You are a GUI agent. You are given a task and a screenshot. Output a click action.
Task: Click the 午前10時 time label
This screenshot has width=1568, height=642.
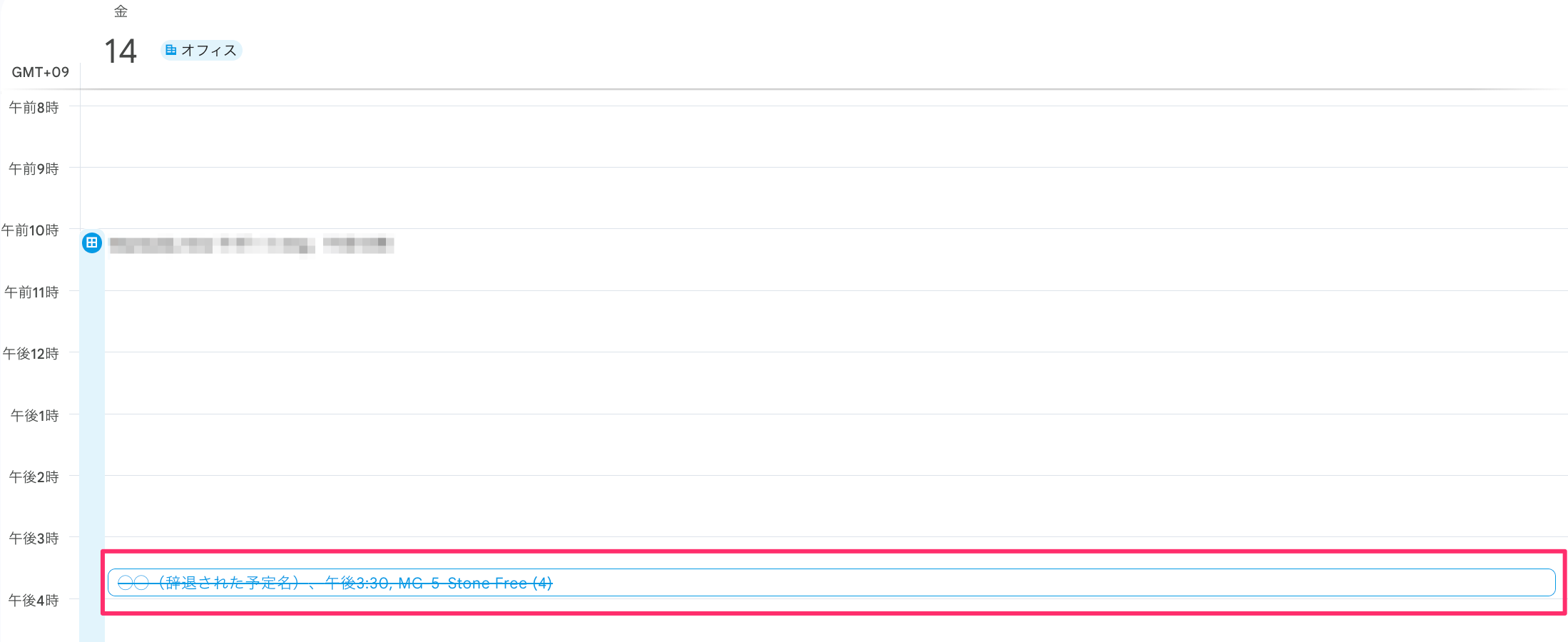click(30, 230)
